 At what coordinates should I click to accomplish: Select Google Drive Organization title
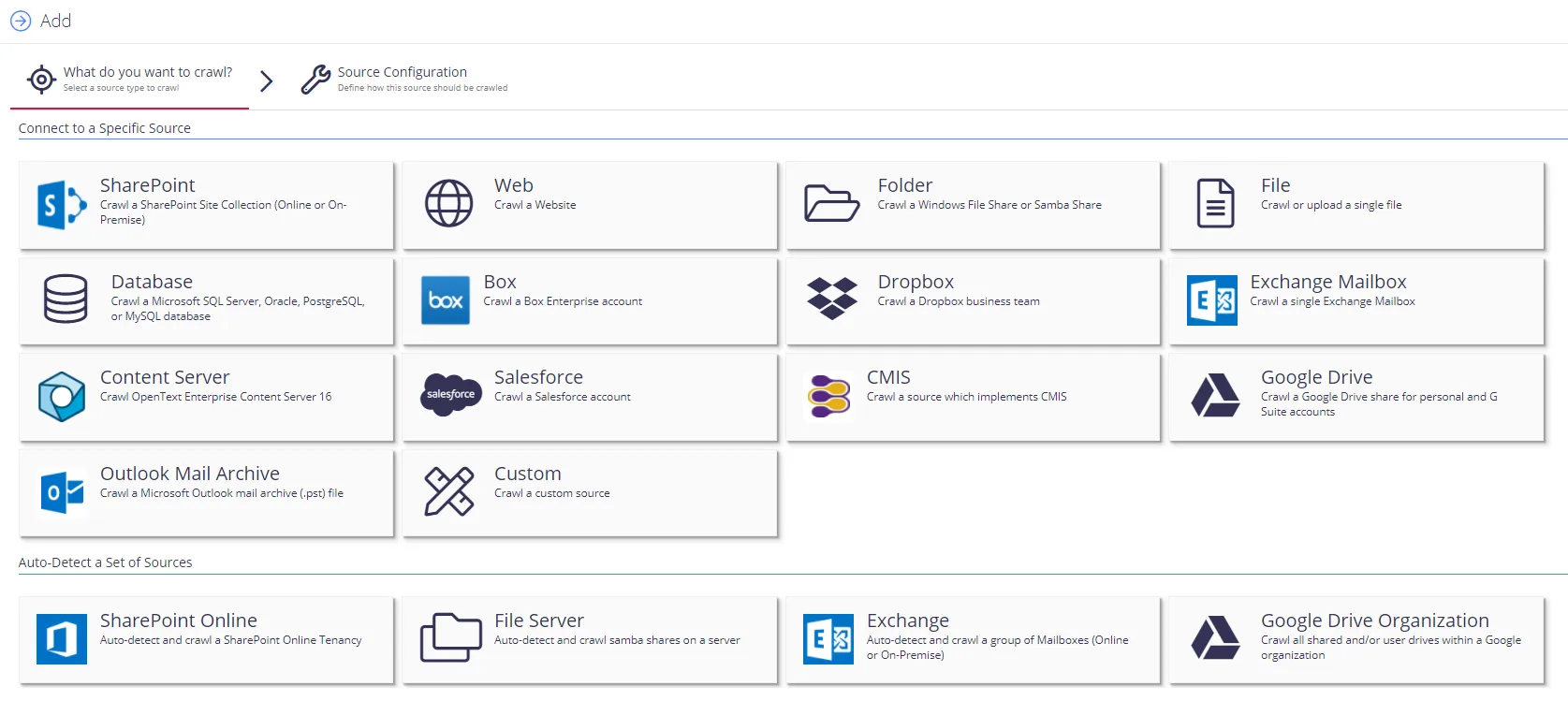pos(1374,621)
